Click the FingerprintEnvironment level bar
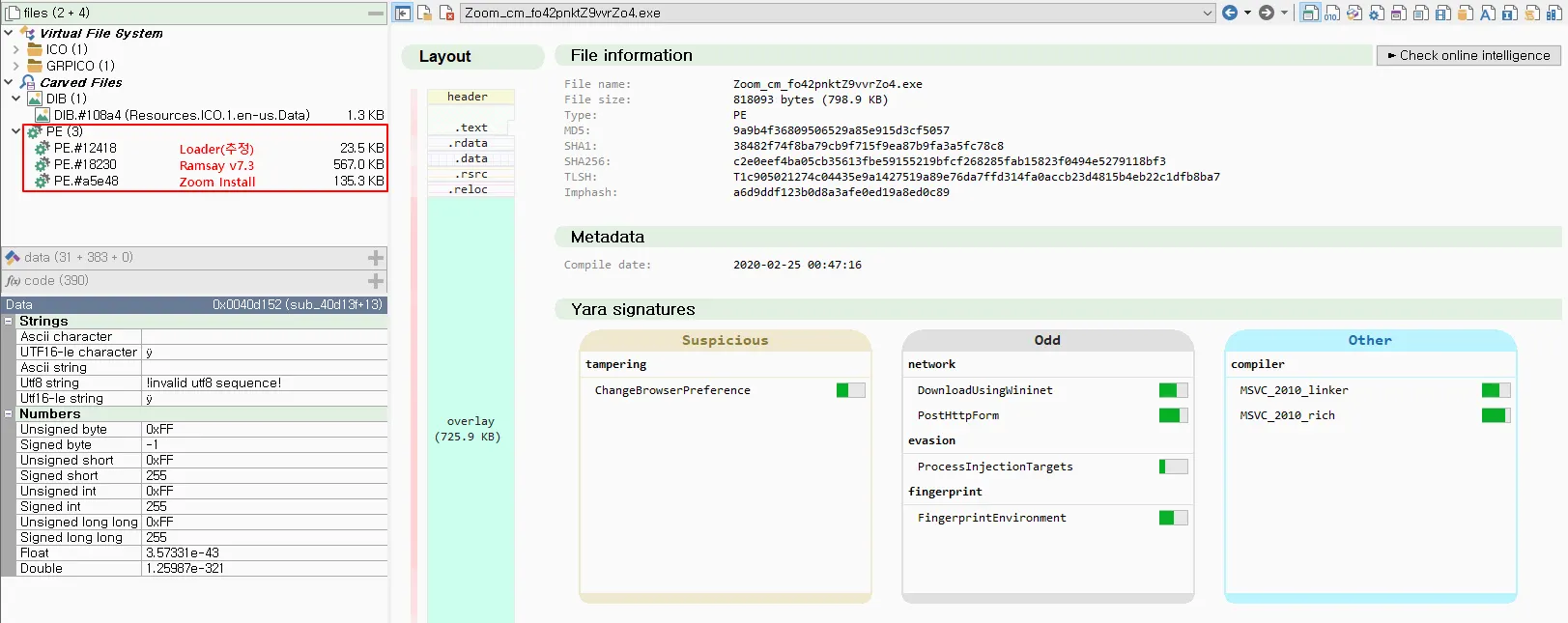1568x623 pixels. [1174, 518]
